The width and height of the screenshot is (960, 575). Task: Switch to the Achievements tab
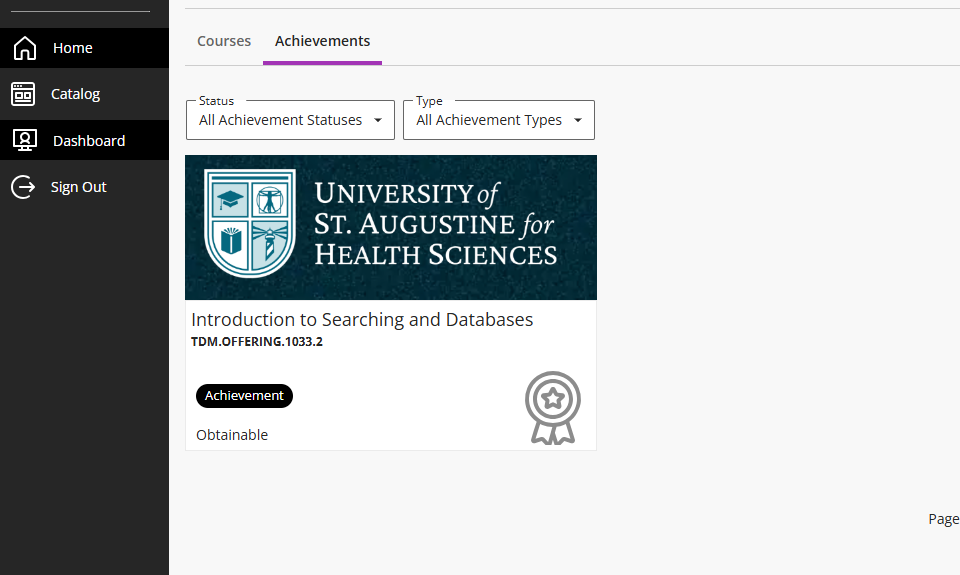(323, 41)
